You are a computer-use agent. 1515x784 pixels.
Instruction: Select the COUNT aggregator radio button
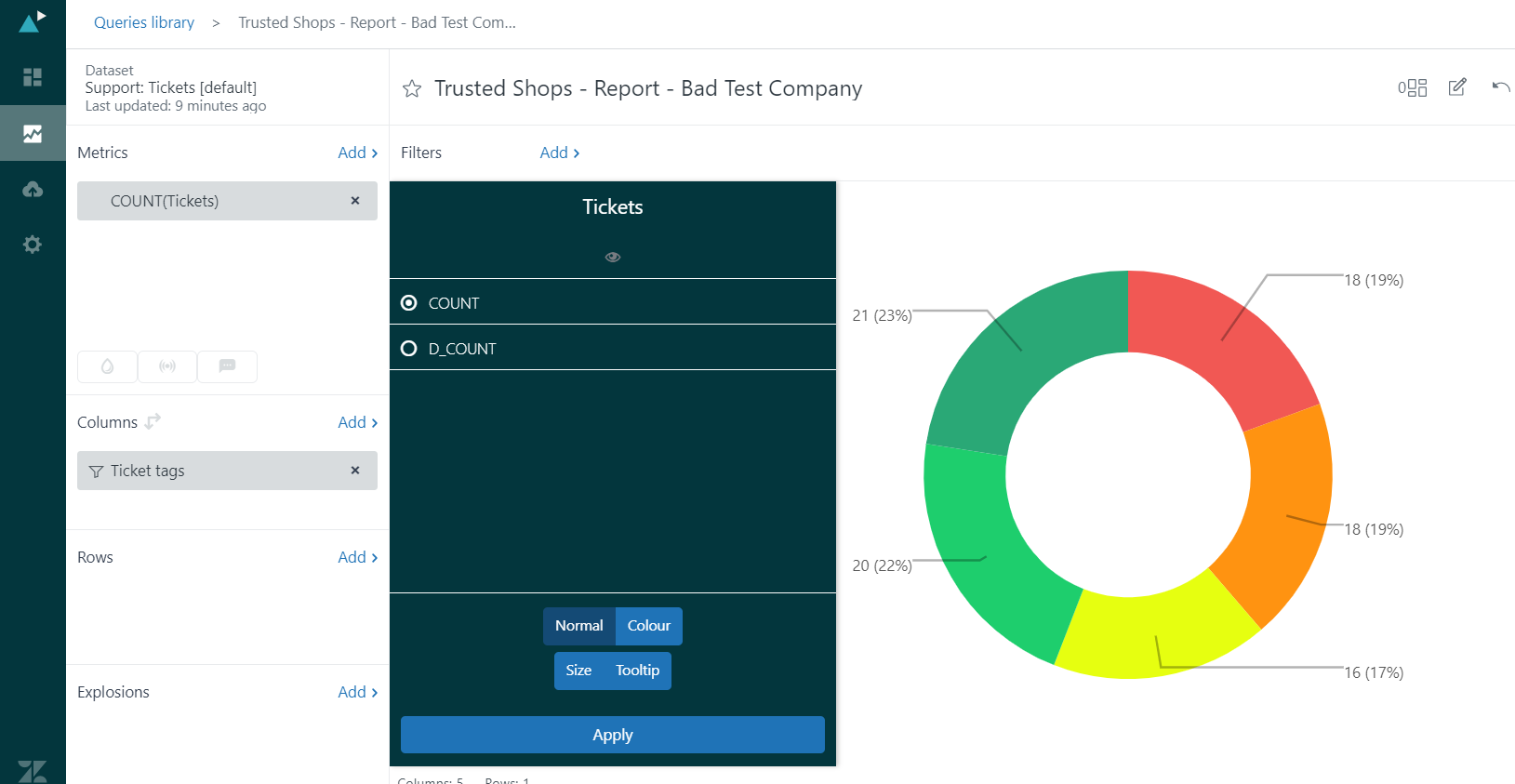(x=408, y=303)
